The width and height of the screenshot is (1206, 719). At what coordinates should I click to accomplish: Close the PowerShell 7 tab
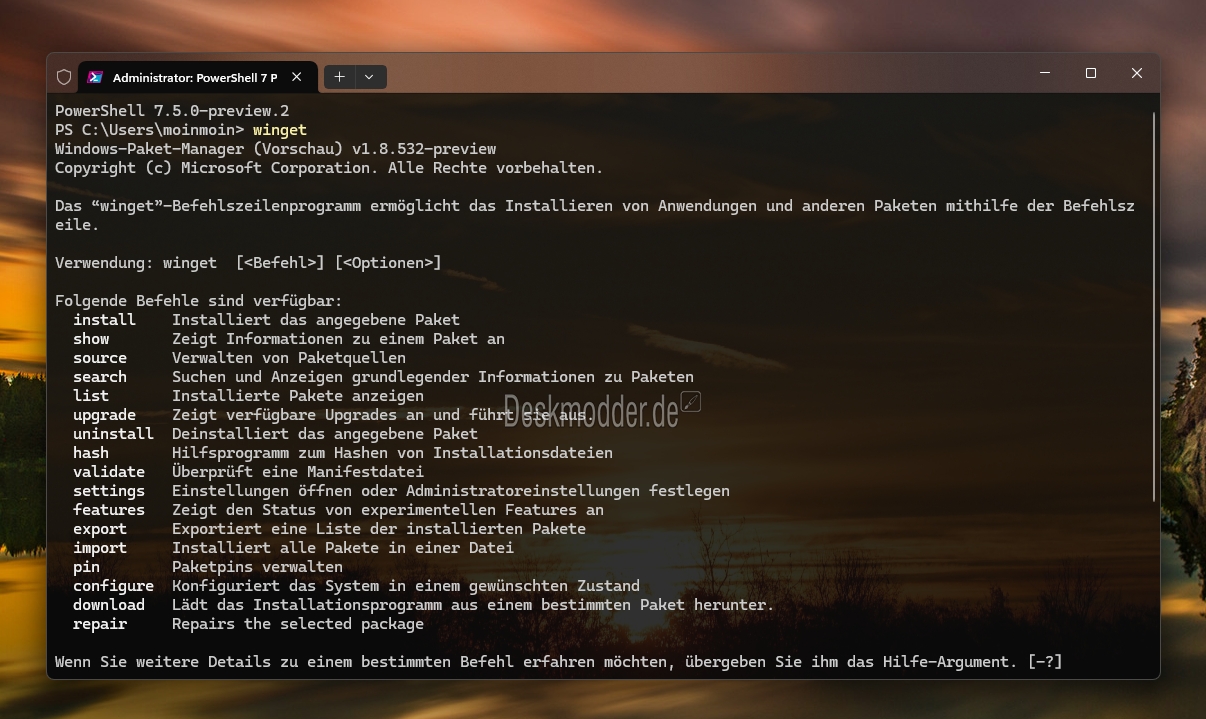pos(296,77)
